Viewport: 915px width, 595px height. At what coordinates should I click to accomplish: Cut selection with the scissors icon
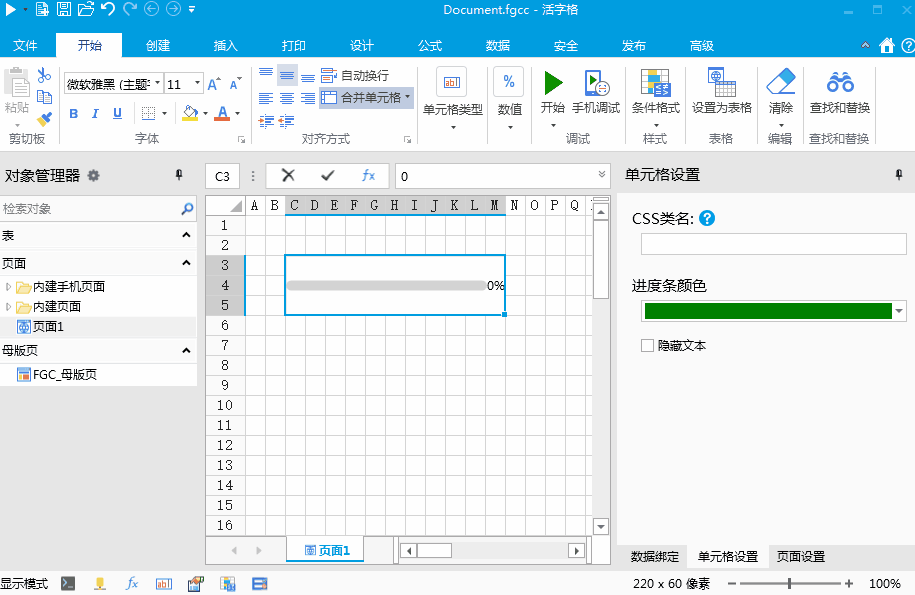click(x=44, y=75)
